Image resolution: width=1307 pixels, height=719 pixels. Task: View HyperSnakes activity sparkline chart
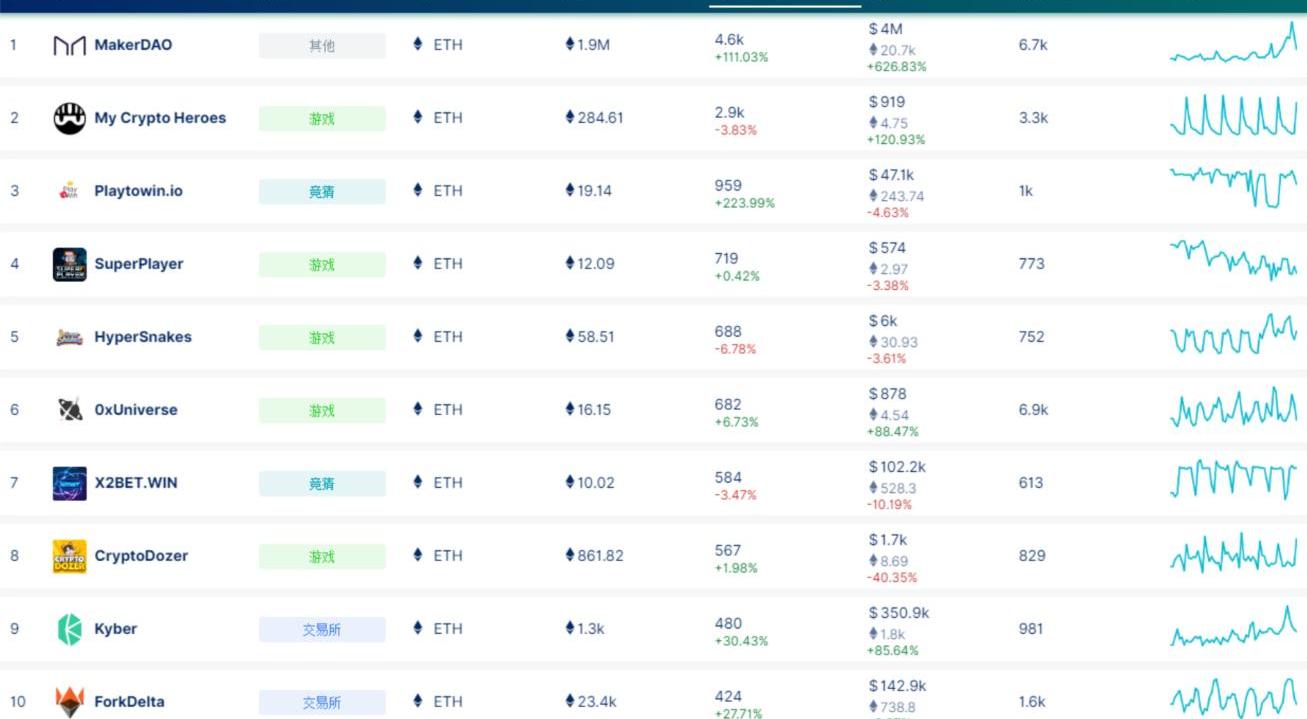click(1234, 334)
